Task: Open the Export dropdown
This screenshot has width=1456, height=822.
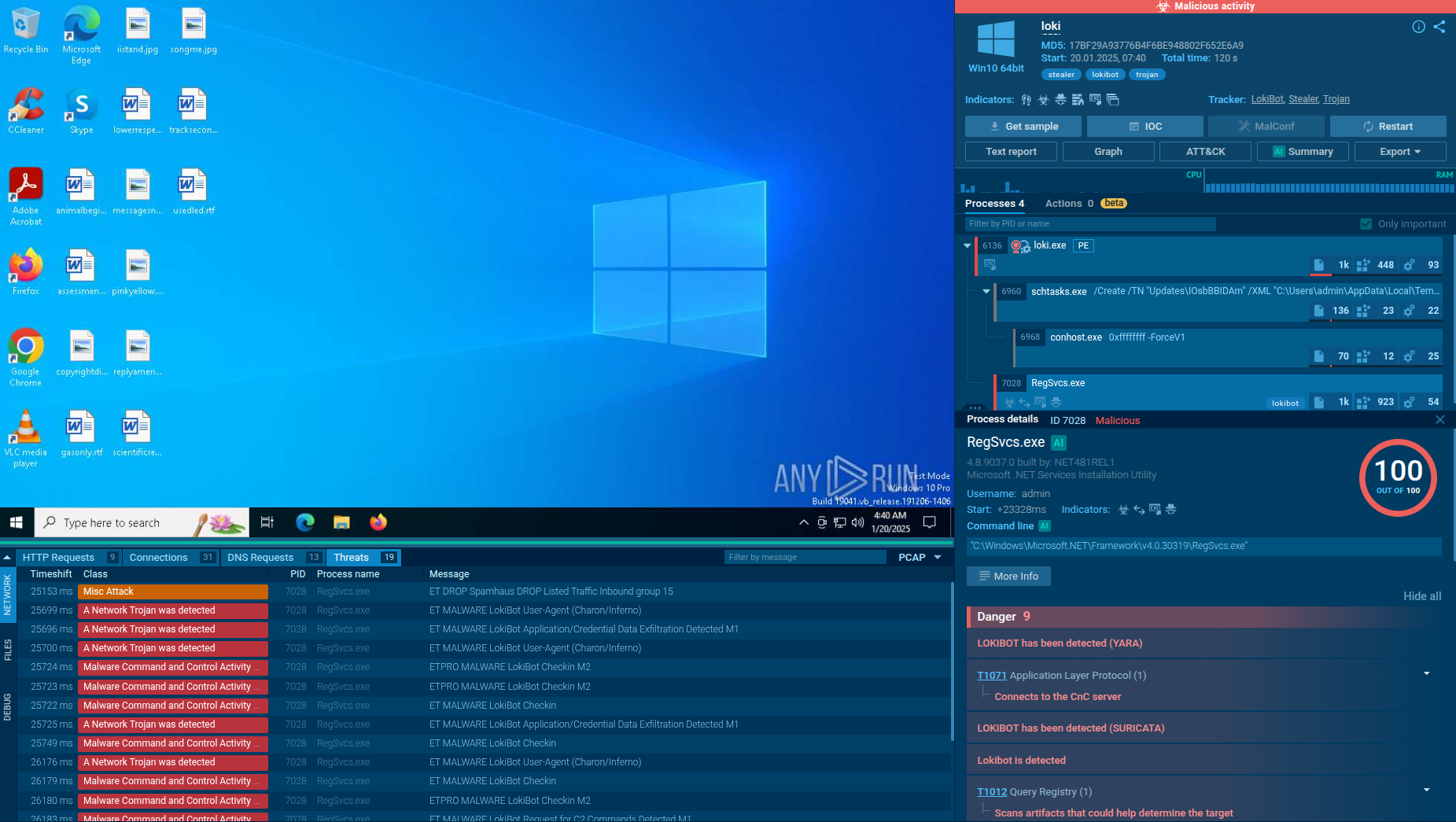Action: (x=1399, y=152)
